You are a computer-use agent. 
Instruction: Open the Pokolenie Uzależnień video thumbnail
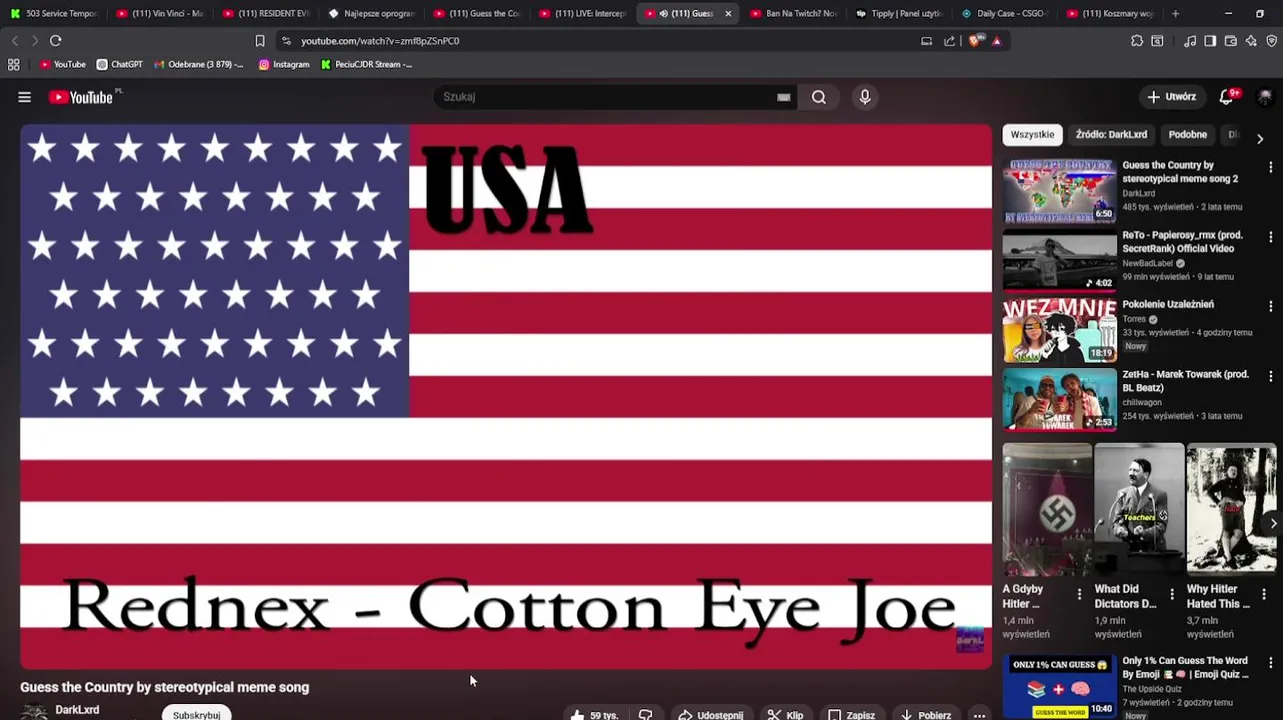point(1060,329)
